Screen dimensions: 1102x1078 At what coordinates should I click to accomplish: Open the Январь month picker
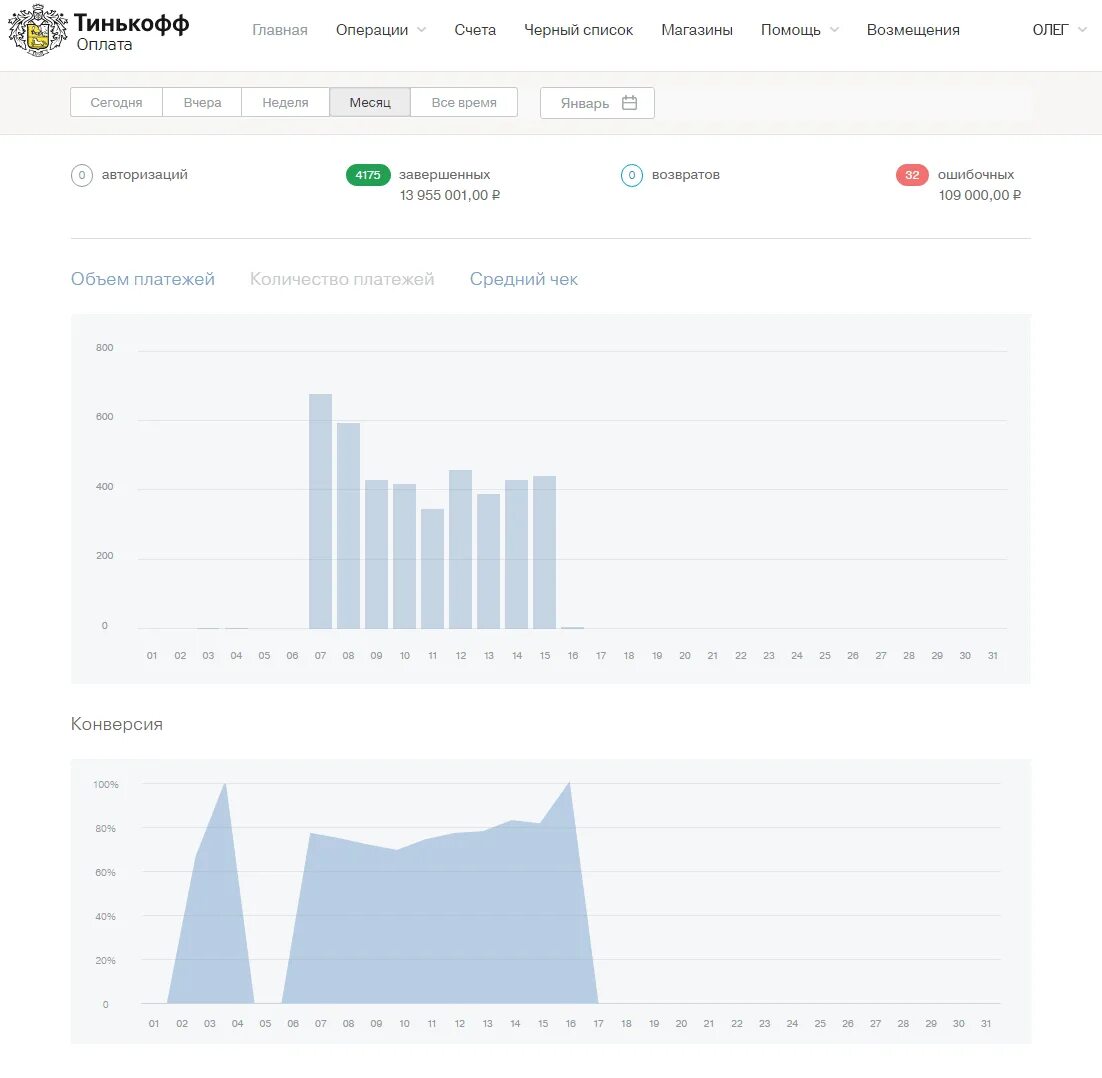coord(597,103)
